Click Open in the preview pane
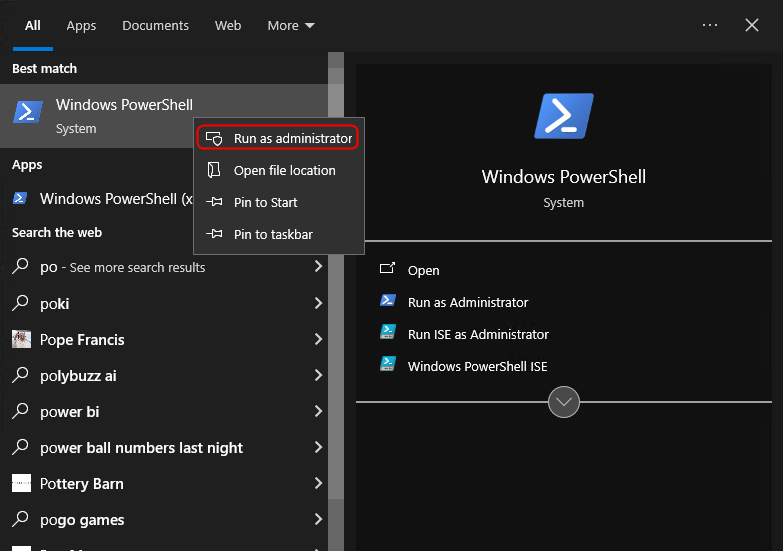Viewport: 783px width, 551px height. click(x=423, y=270)
